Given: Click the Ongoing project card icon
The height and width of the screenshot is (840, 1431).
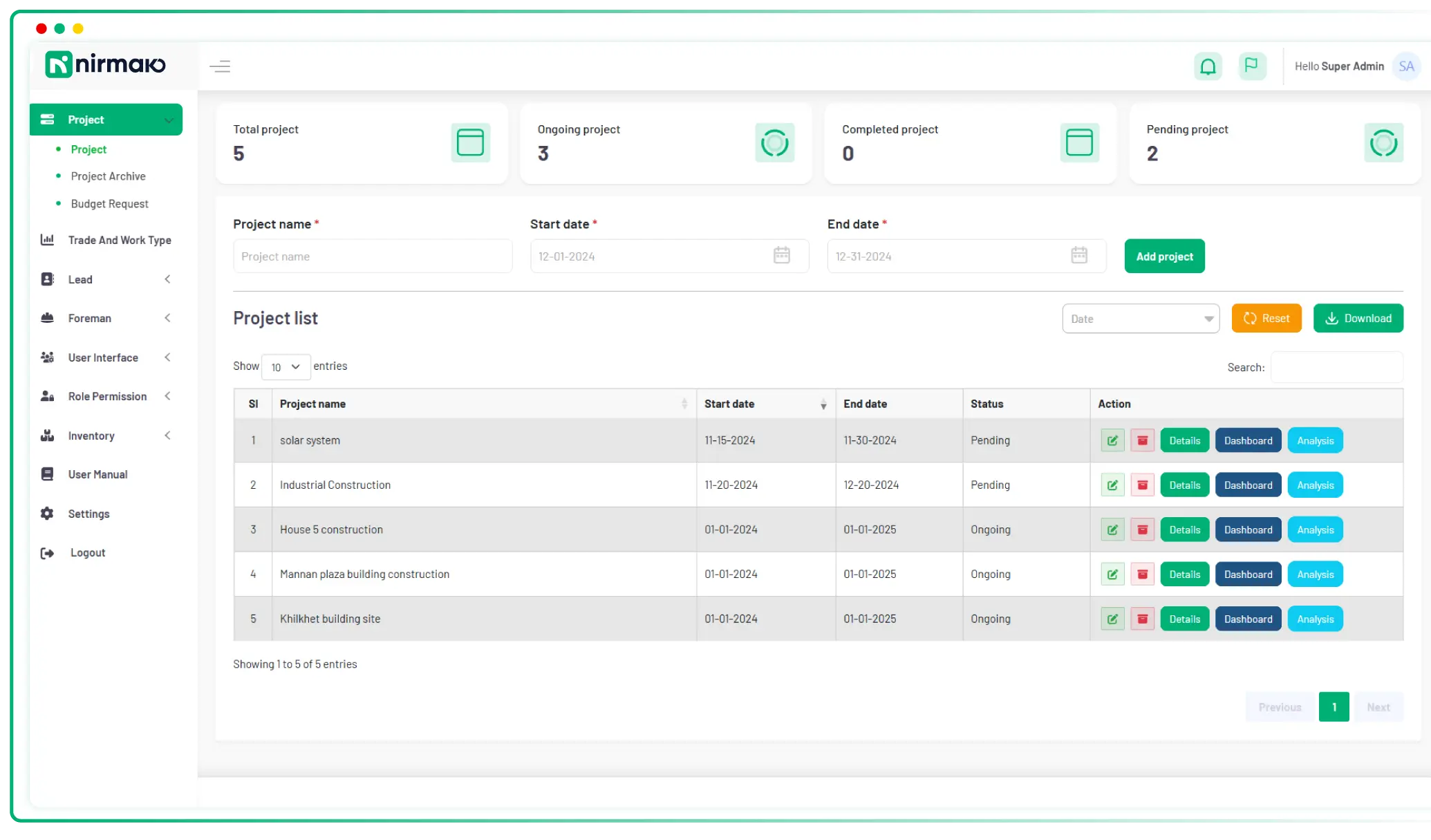Looking at the screenshot, I should (774, 142).
